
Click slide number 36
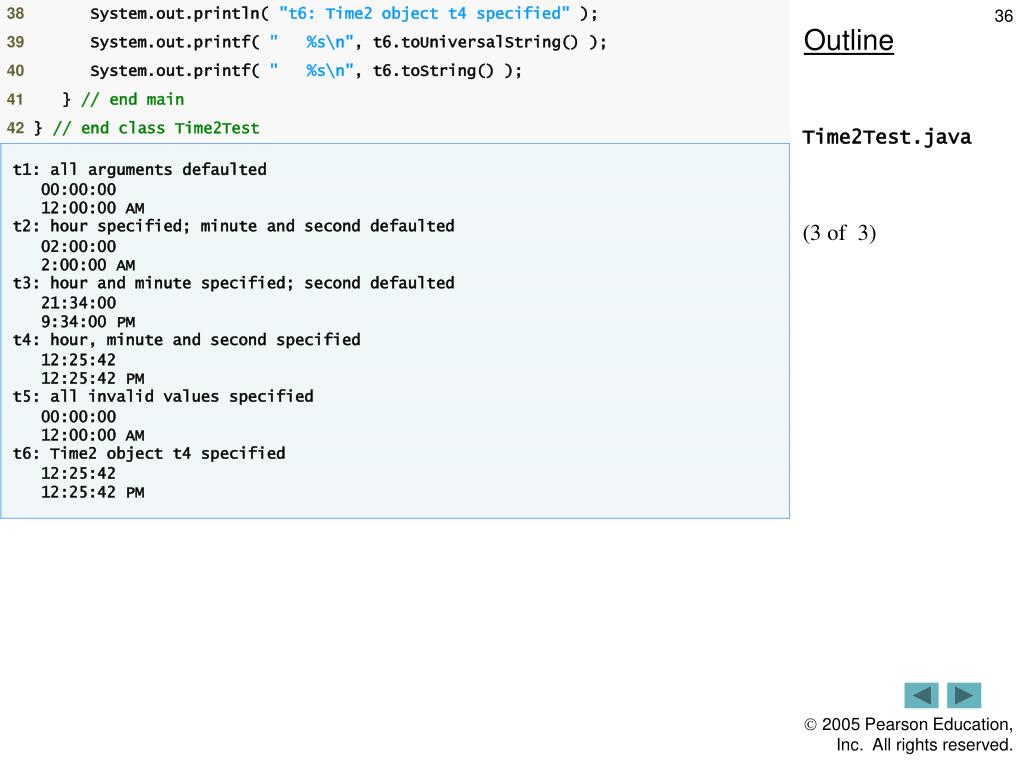click(x=1003, y=16)
